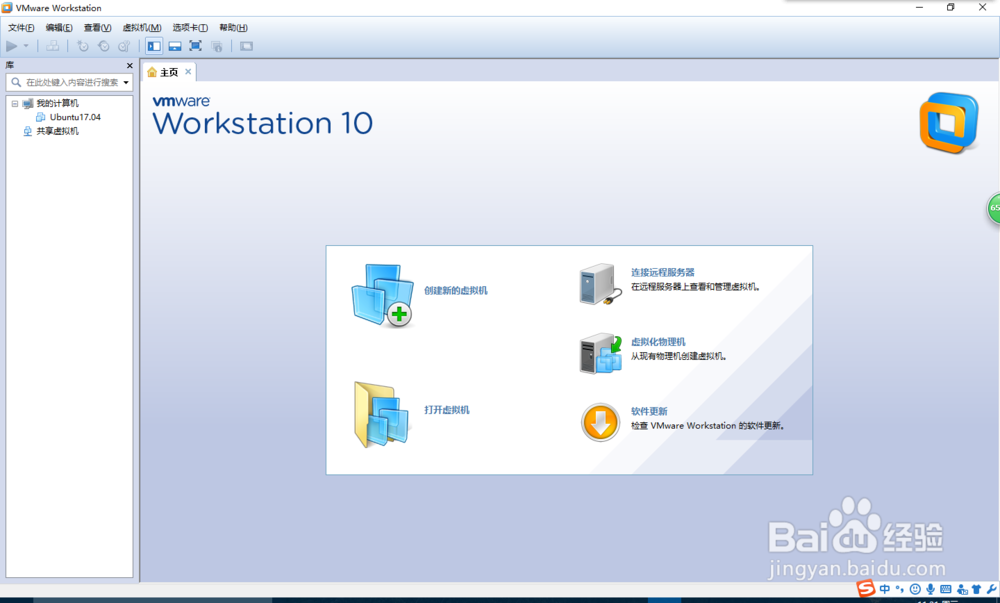Open the power options dropdown arrow beside play
The width and height of the screenshot is (1000, 603).
click(26, 46)
